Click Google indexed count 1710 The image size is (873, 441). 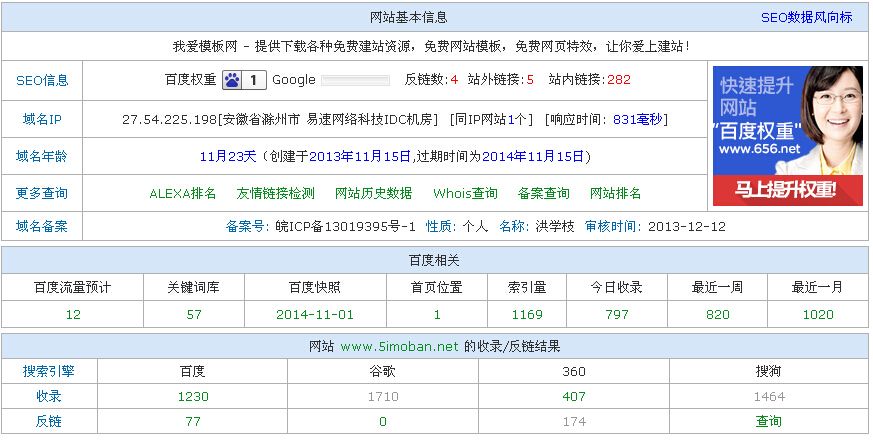pyautogui.click(x=383, y=396)
